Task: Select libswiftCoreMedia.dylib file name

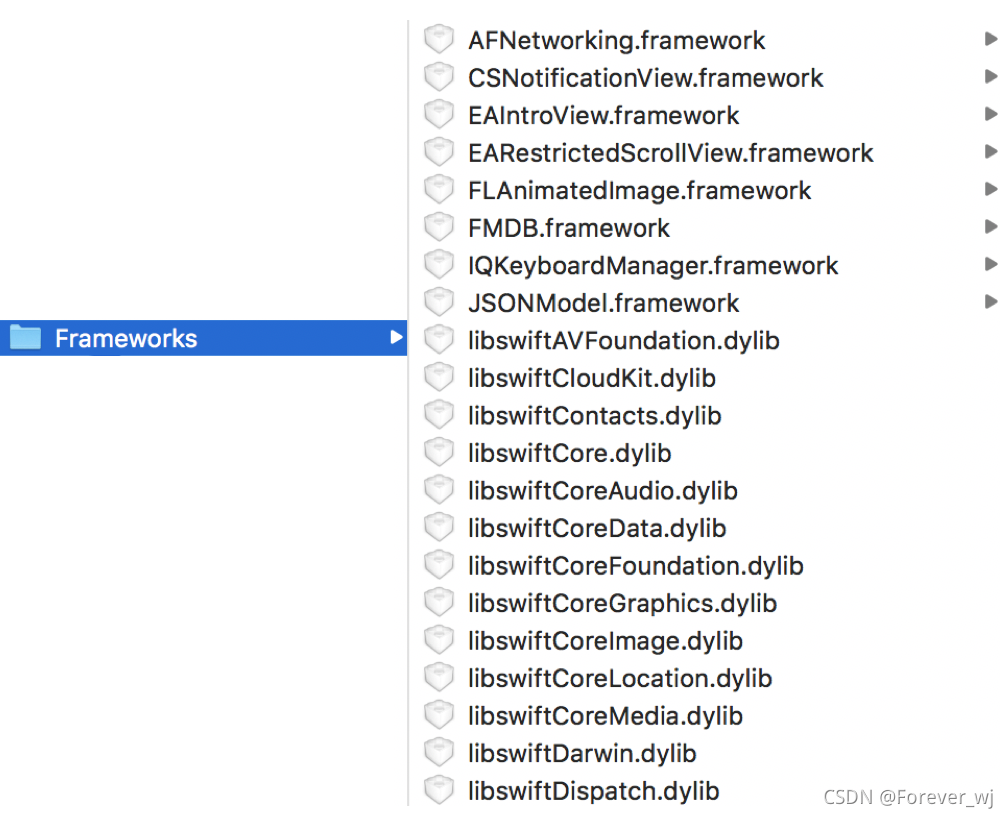Action: pos(606,716)
